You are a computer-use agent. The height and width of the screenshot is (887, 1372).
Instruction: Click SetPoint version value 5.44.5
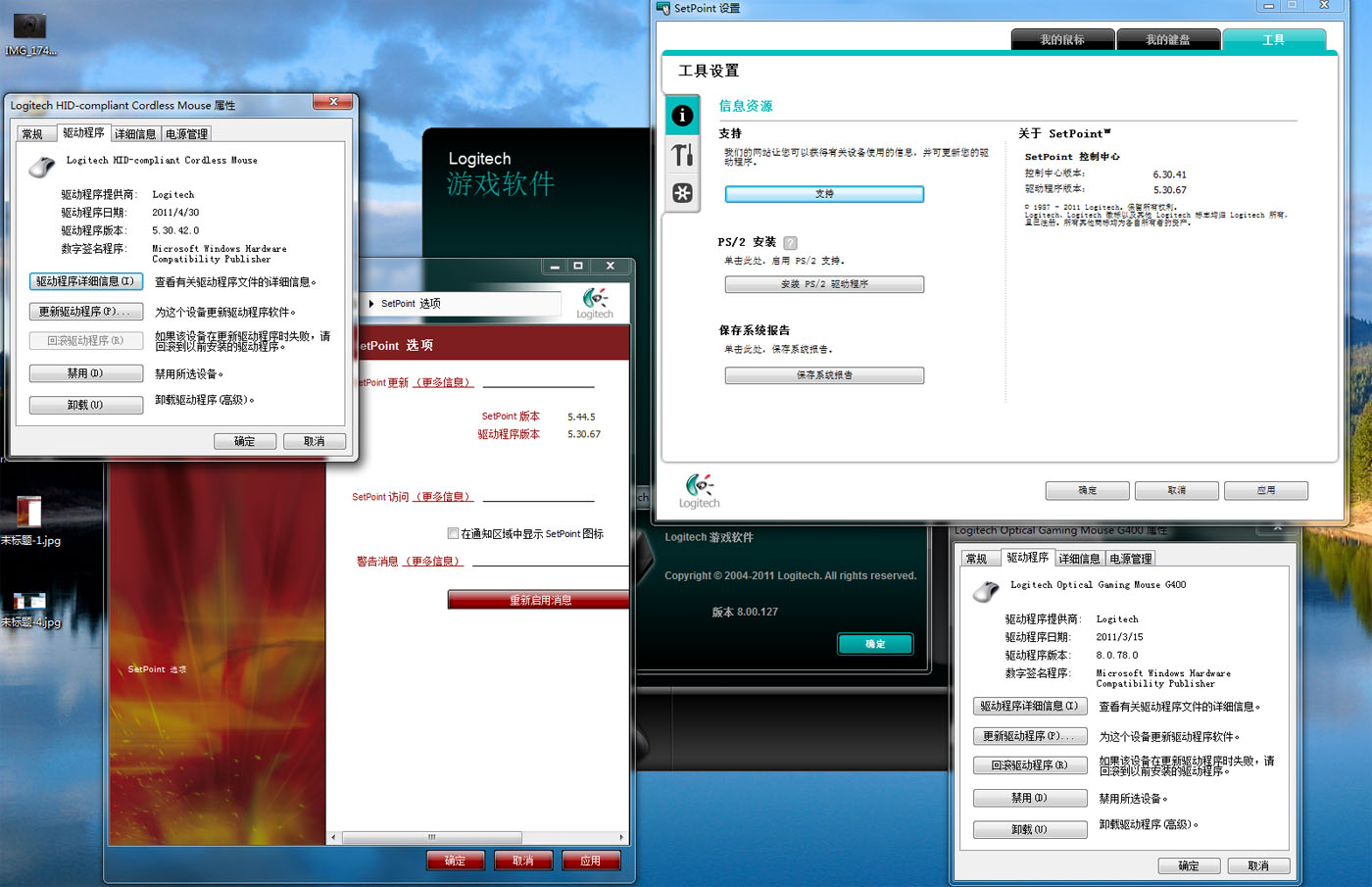pyautogui.click(x=581, y=417)
